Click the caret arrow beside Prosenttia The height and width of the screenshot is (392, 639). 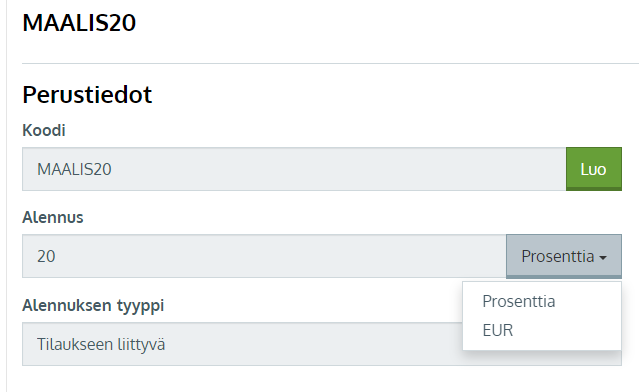[x=603, y=258]
